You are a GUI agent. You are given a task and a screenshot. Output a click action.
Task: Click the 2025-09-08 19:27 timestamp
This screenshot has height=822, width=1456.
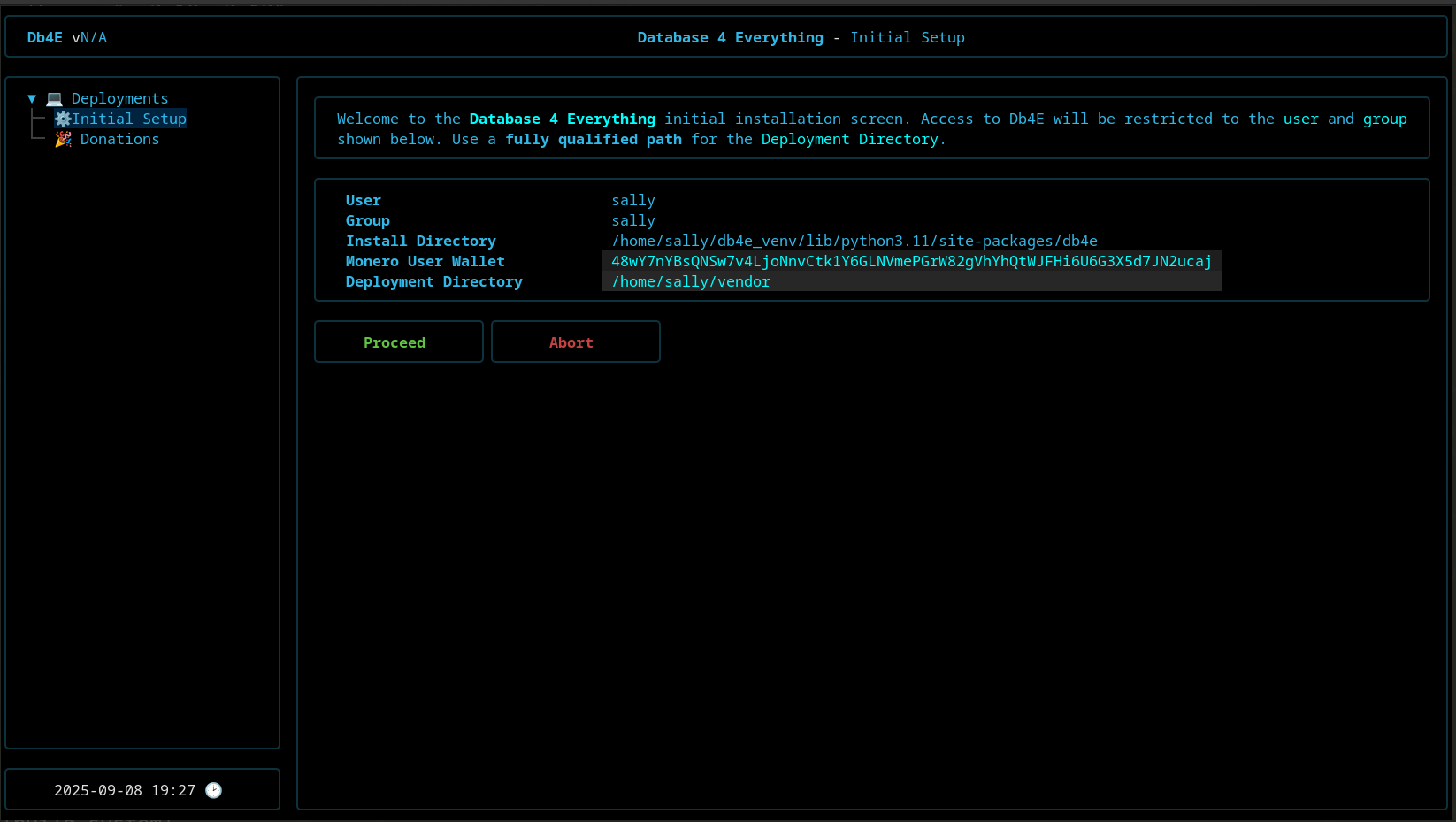pyautogui.click(x=124, y=790)
